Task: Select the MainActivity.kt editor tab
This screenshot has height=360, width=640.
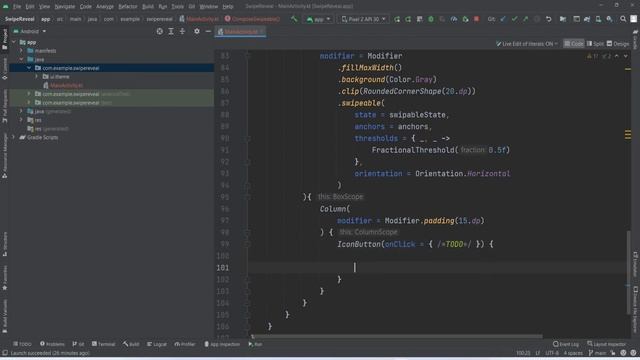Action: (241, 31)
